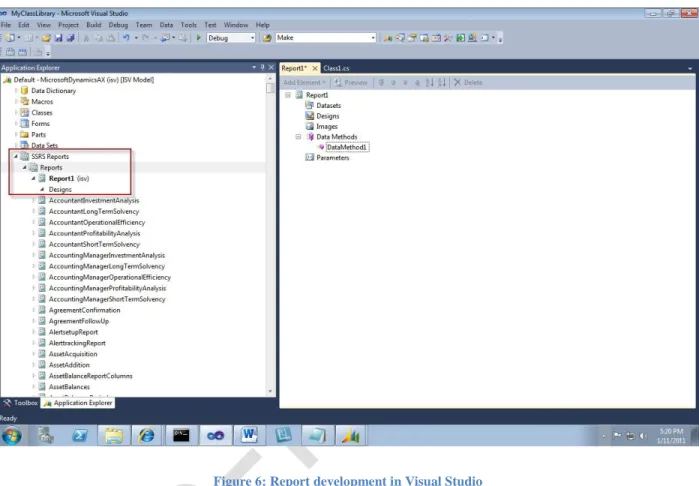Open the Windows Start button

[12, 436]
